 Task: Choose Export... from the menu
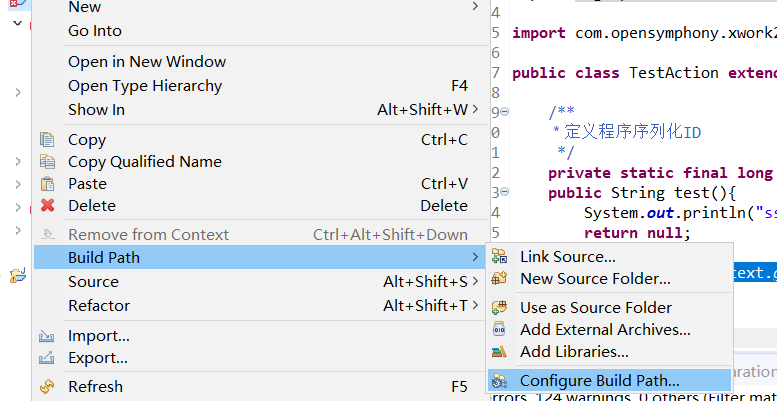click(260, 358)
